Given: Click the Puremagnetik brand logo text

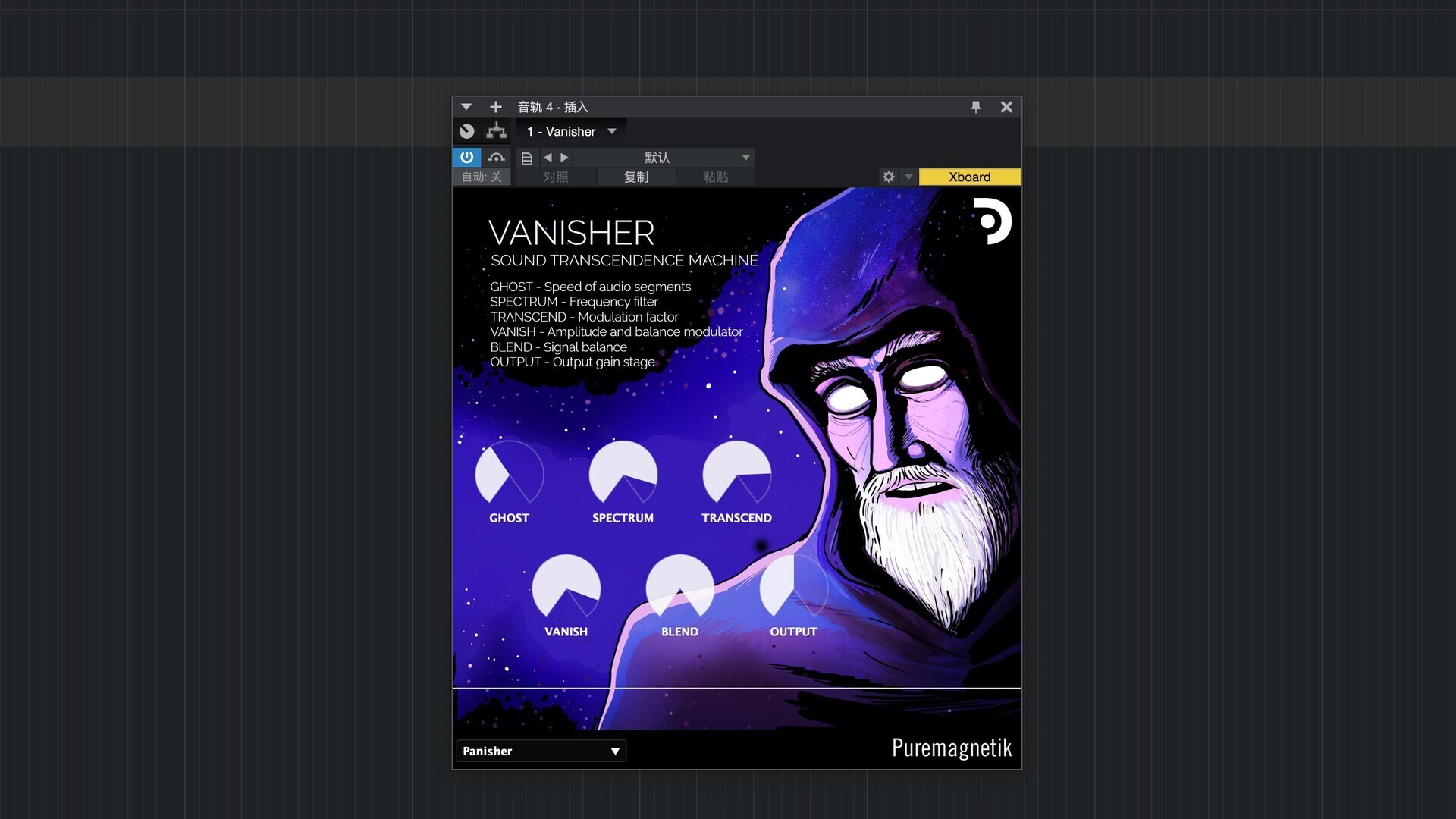Looking at the screenshot, I should click(x=952, y=748).
